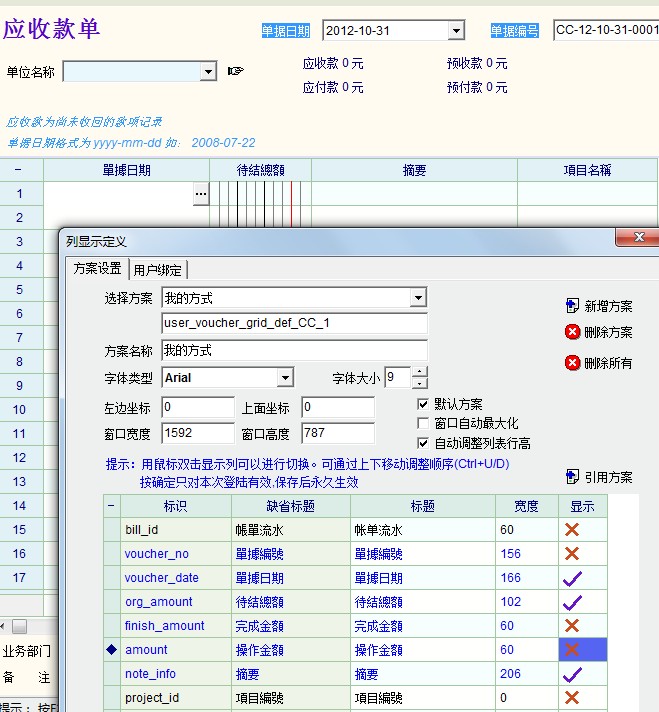The height and width of the screenshot is (712, 659).
Task: Click the red 删除方案 icon
Action: point(572,332)
